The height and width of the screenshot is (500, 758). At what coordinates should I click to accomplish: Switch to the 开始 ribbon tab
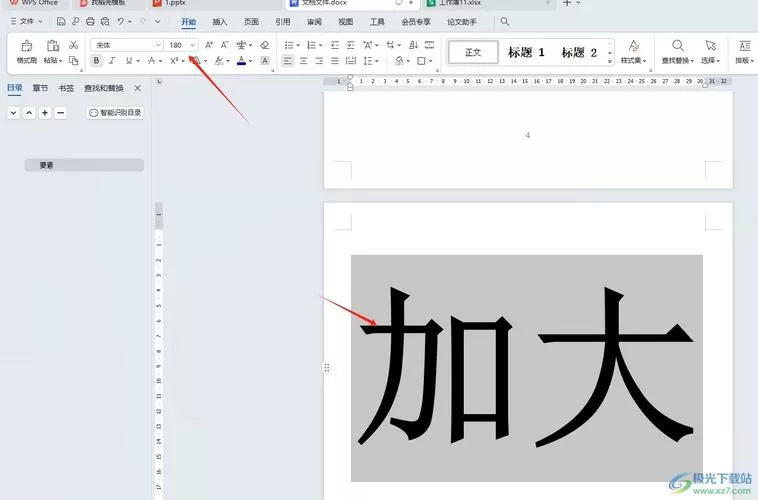(x=189, y=22)
